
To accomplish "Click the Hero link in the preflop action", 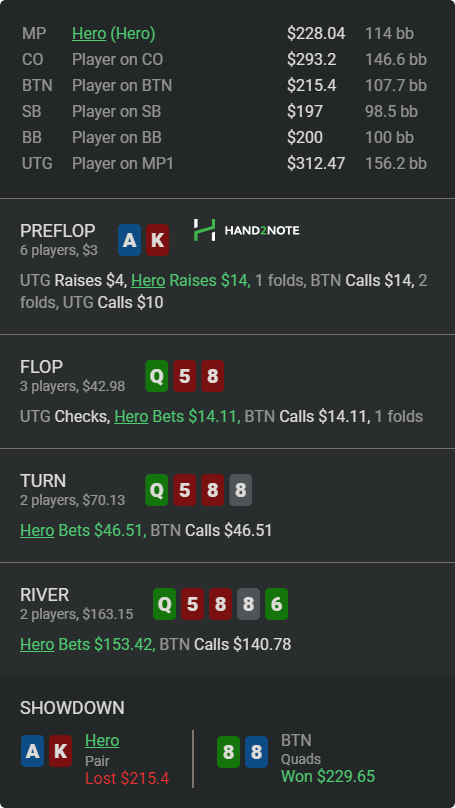I will (x=148, y=281).
